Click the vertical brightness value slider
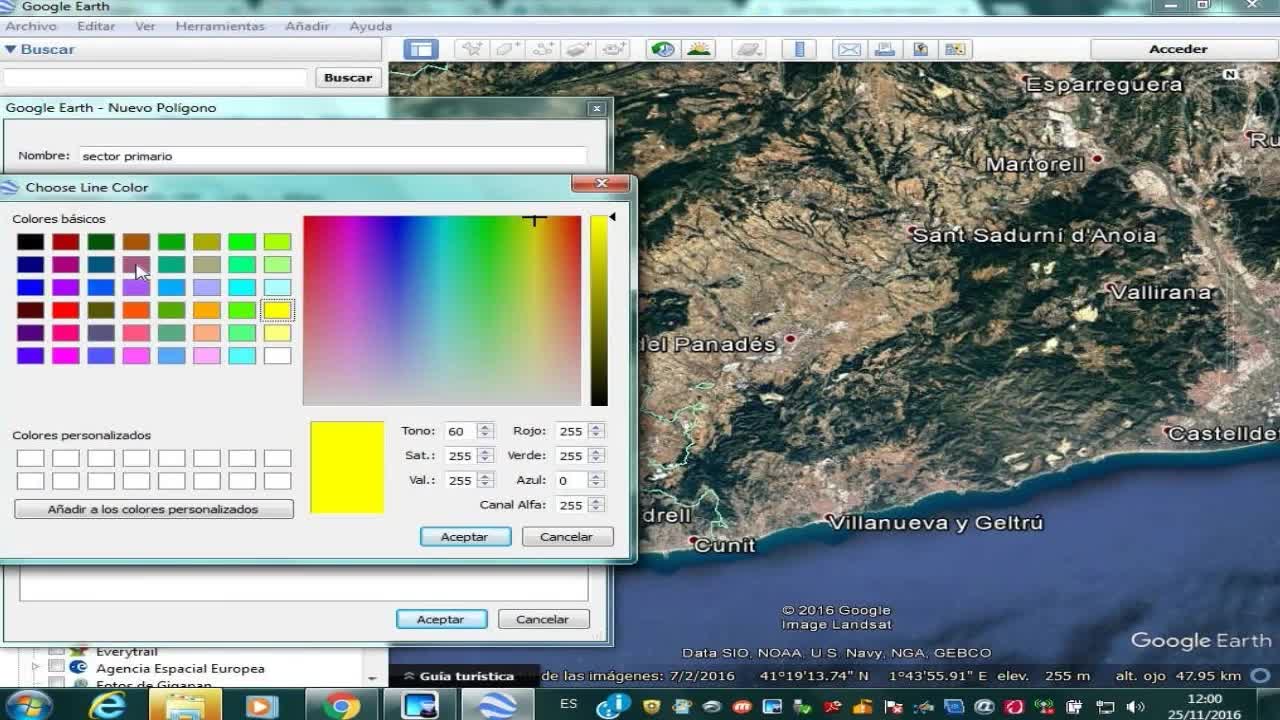This screenshot has height=720, width=1280. 599,310
